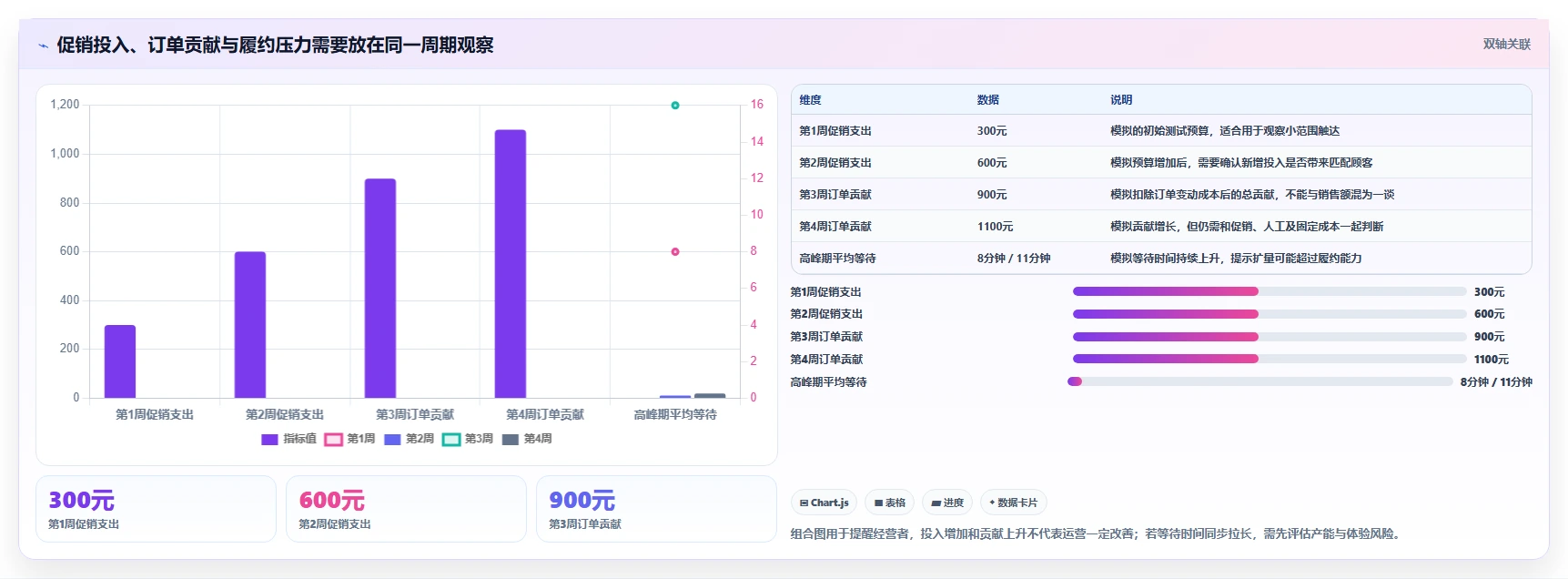Click the 1100元 cell in the table

(995, 227)
